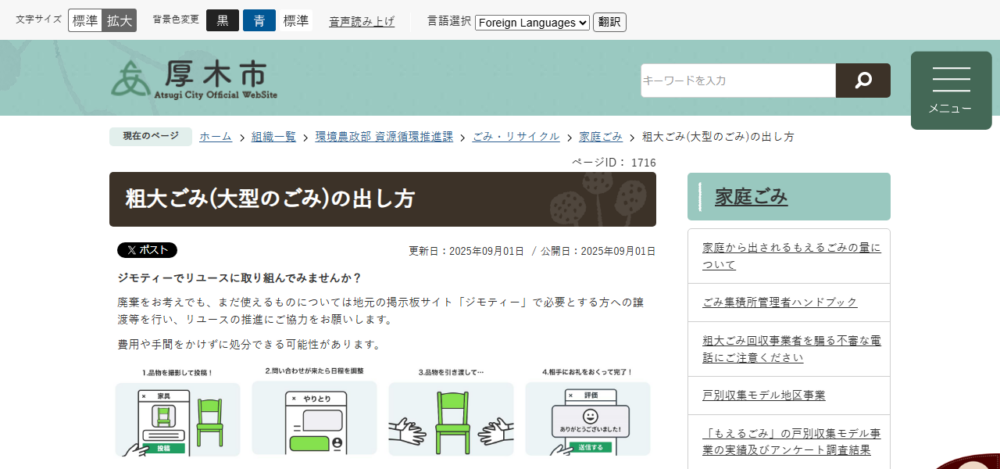1000x469 pixels.
Task: Reset background color to 標準
Action: point(296,20)
